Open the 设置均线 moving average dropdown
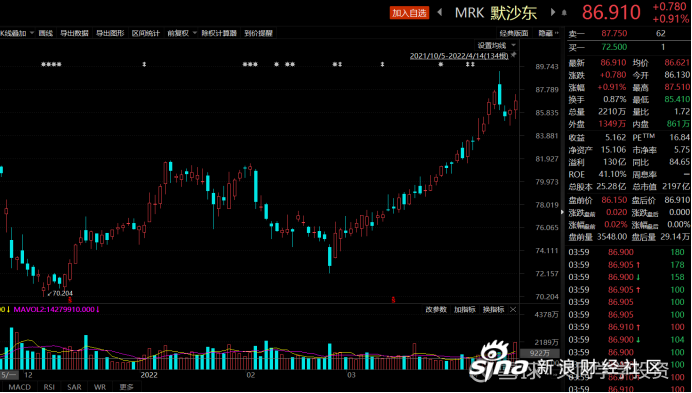 coord(496,45)
